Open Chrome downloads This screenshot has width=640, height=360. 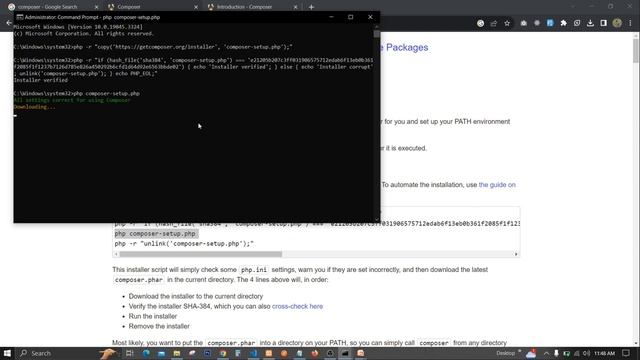tap(590, 23)
